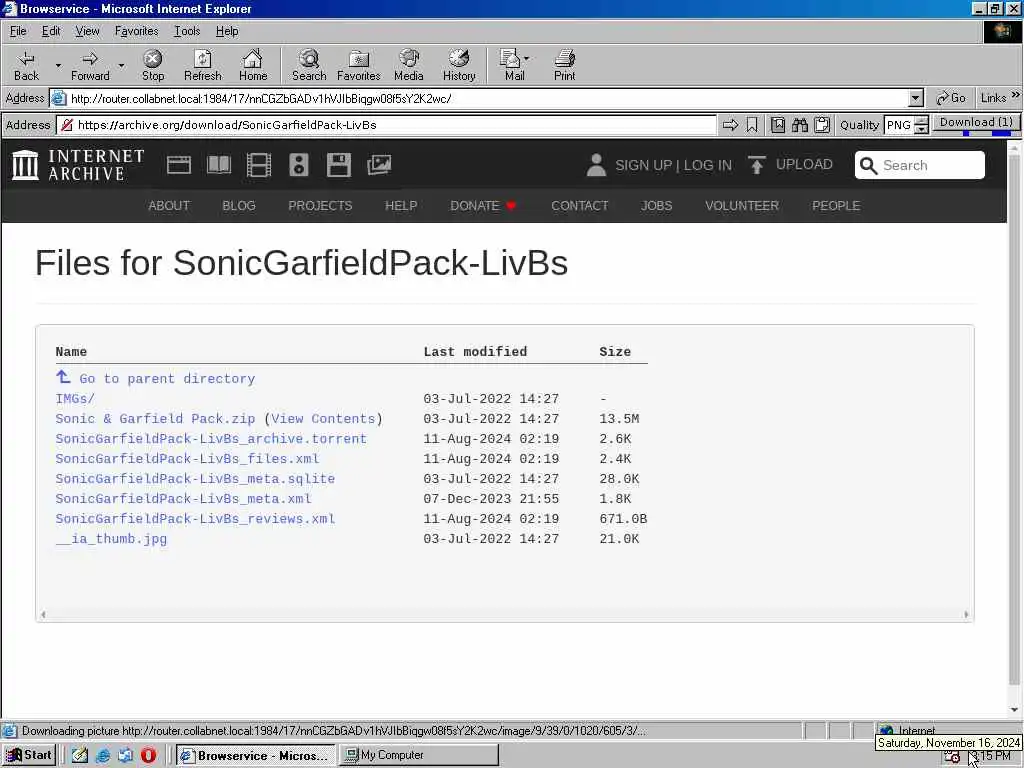The image size is (1024, 768).
Task: Decrease Quality with the down stepper arrow
Action: point(921,129)
